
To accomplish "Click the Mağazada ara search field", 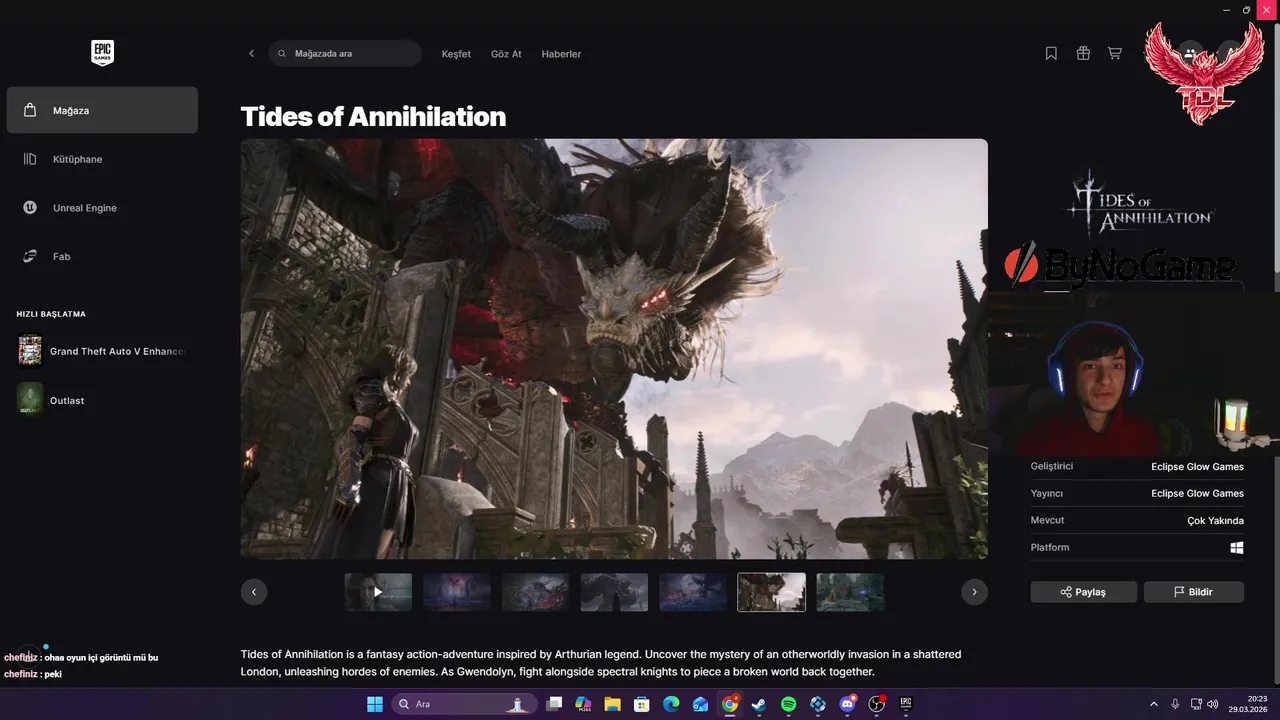I will click(345, 54).
